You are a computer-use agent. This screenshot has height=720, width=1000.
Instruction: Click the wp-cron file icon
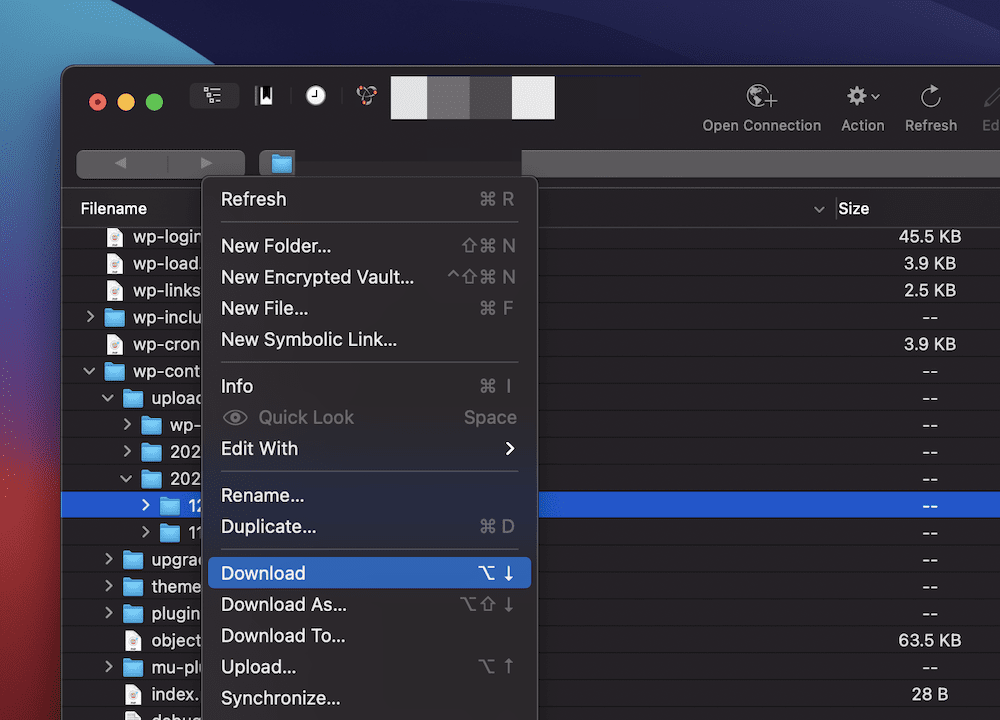point(115,344)
